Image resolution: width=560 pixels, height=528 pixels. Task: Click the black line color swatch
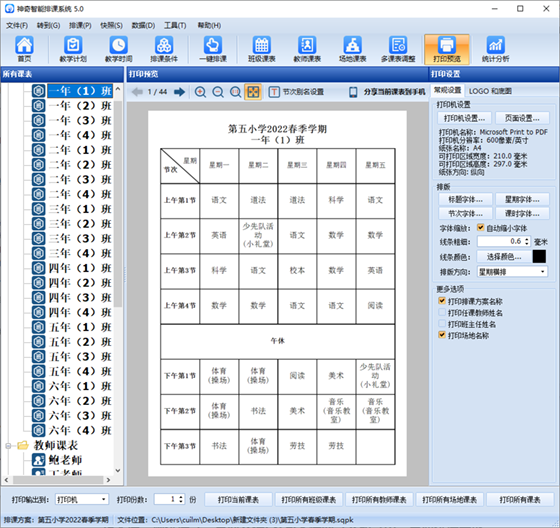pyautogui.click(x=539, y=256)
